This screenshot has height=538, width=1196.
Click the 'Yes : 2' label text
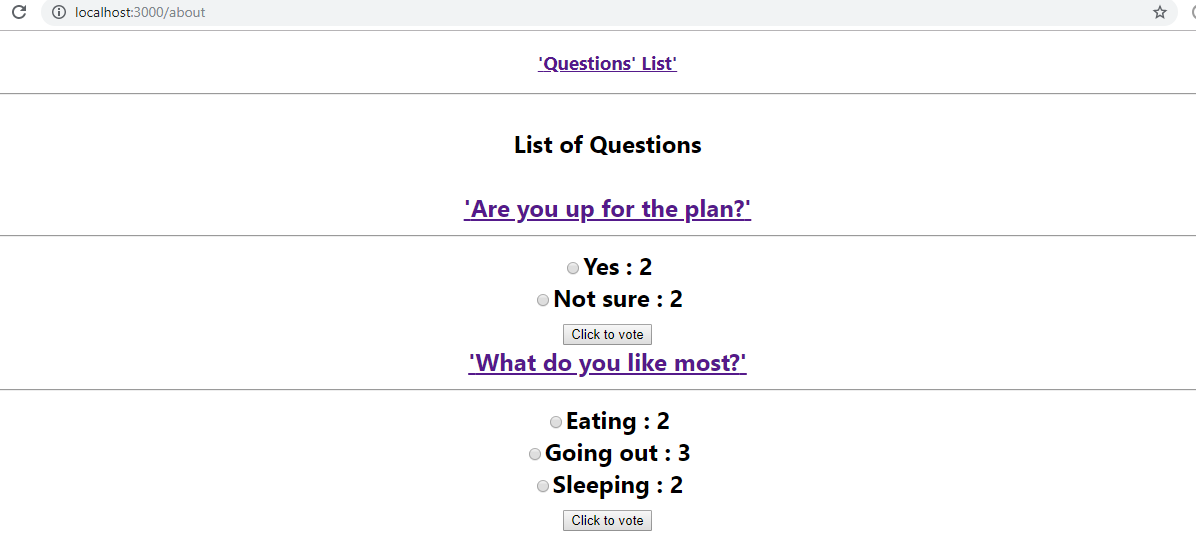coord(618,267)
